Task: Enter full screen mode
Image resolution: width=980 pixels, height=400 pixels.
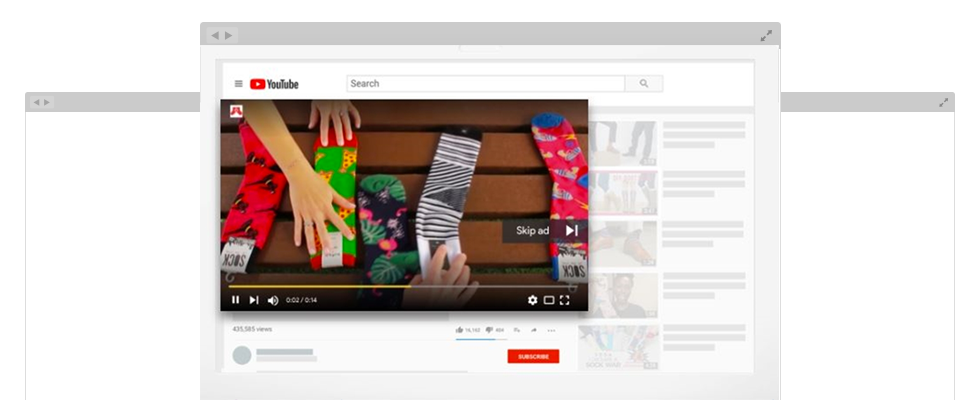Action: (564, 300)
